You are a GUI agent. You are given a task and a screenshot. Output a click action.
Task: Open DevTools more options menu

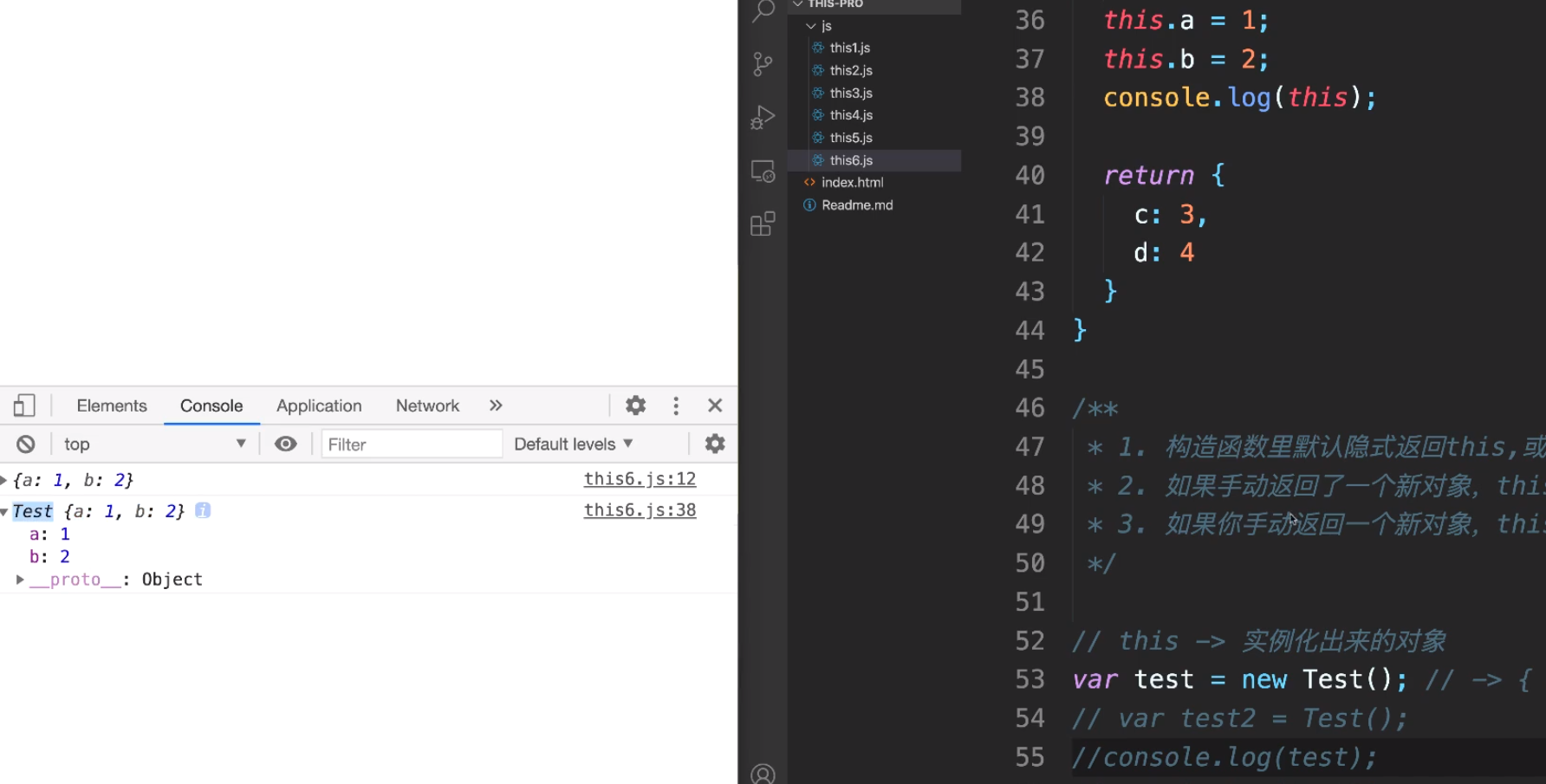[676, 405]
